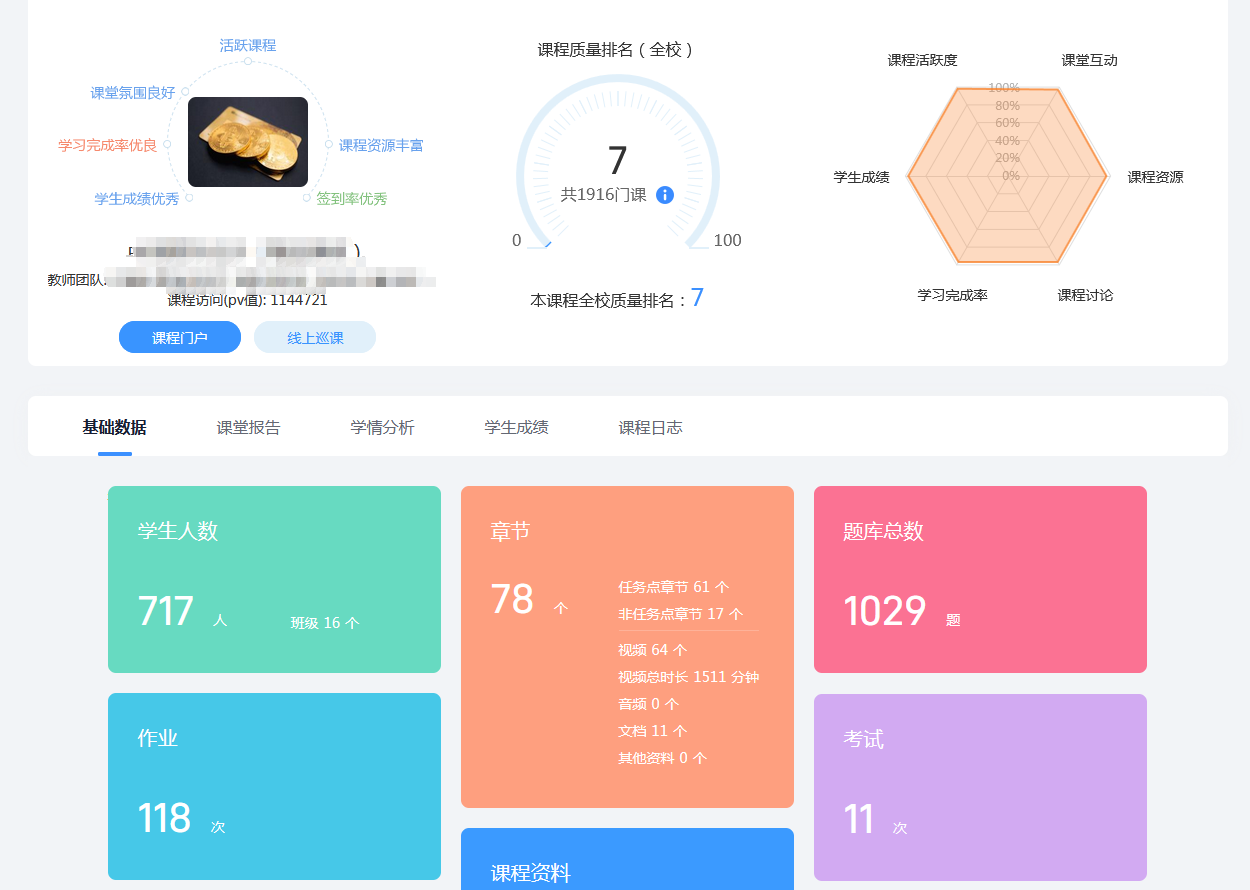The height and width of the screenshot is (890, 1250).
Task: Open the course cover thumbnail with gold coins
Action: coord(248,142)
